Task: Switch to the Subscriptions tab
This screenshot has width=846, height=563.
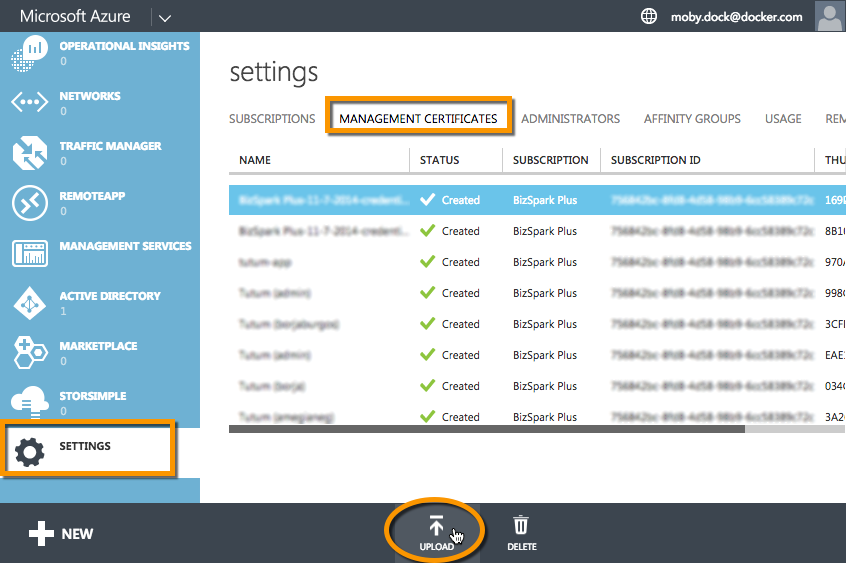Action: pos(272,118)
